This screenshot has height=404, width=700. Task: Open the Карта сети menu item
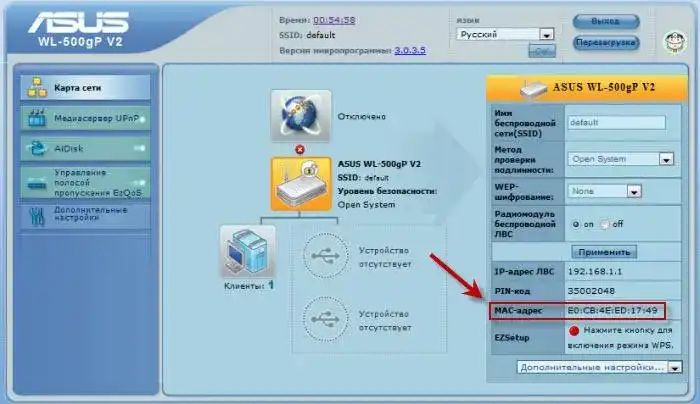pos(85,87)
